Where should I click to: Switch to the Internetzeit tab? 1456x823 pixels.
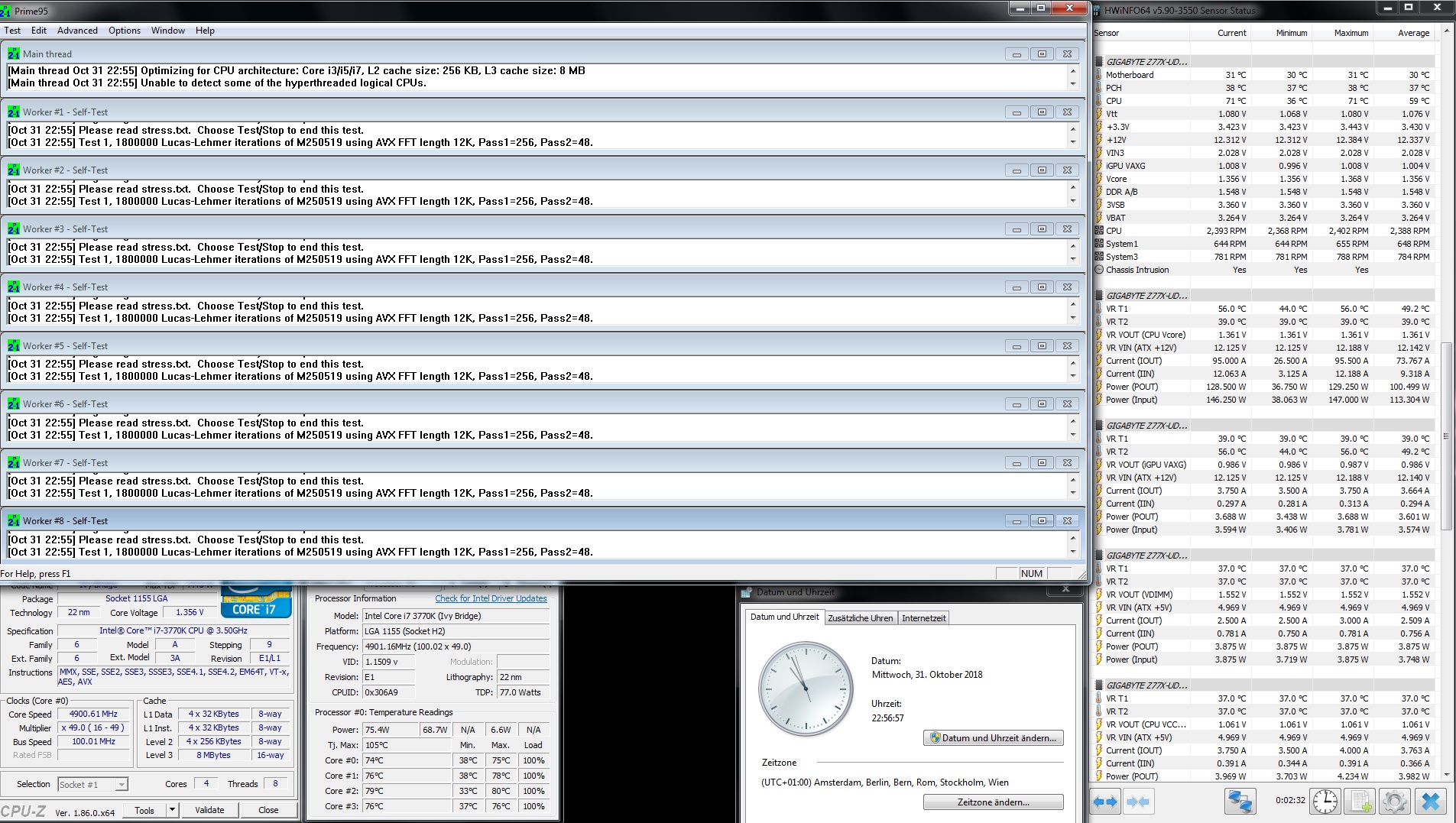(x=923, y=618)
